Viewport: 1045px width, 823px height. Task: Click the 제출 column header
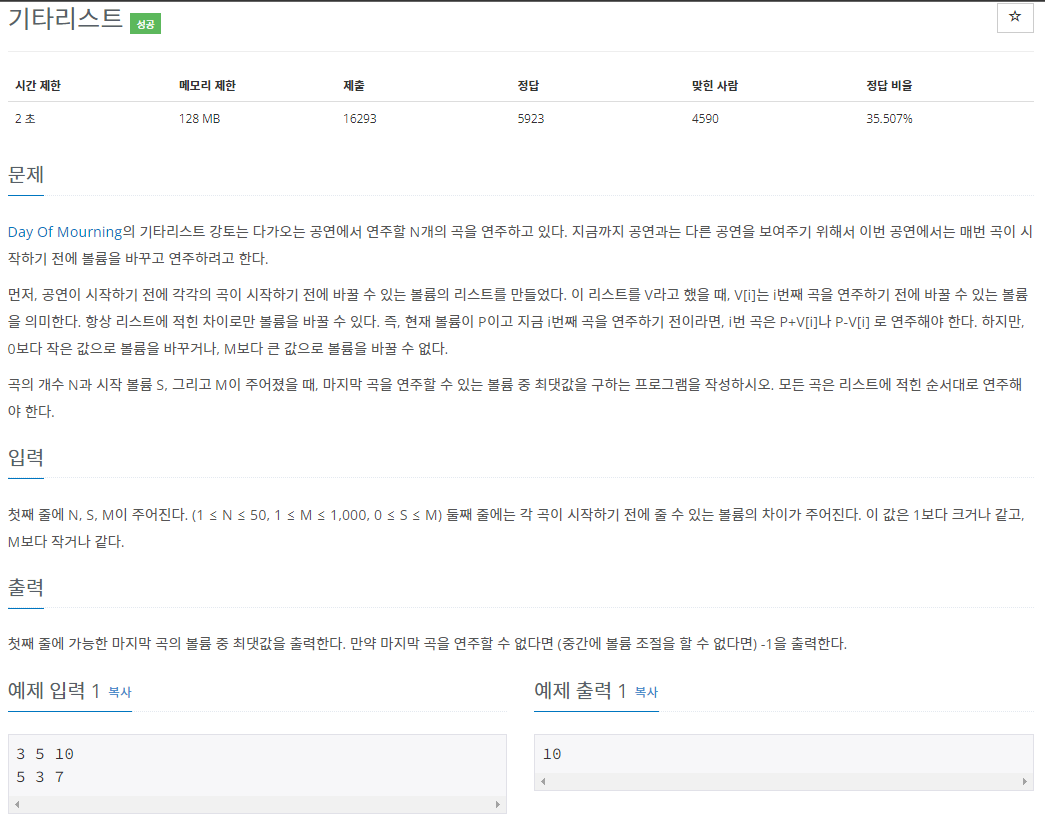click(x=354, y=85)
